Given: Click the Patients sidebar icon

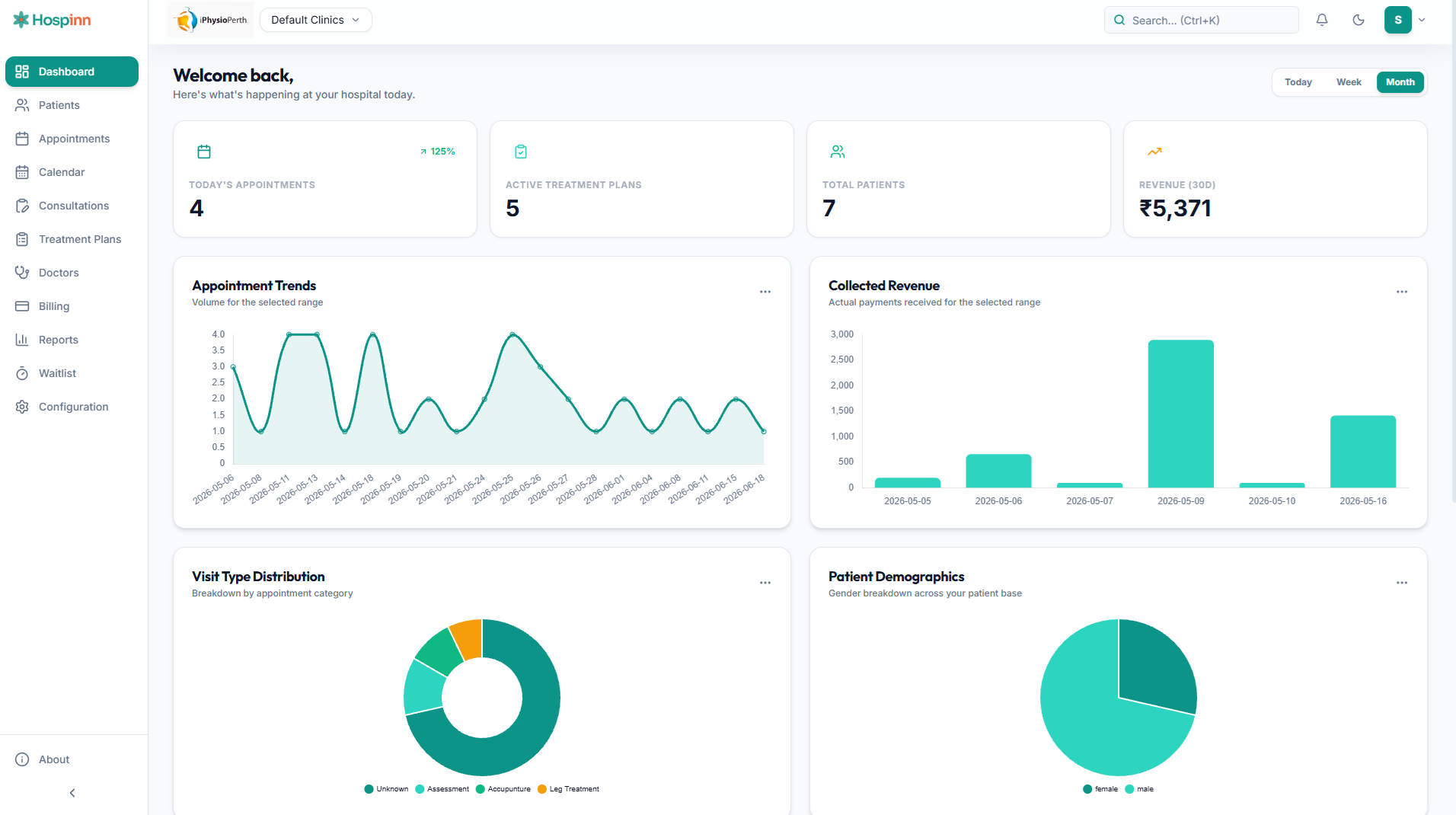Looking at the screenshot, I should (22, 105).
